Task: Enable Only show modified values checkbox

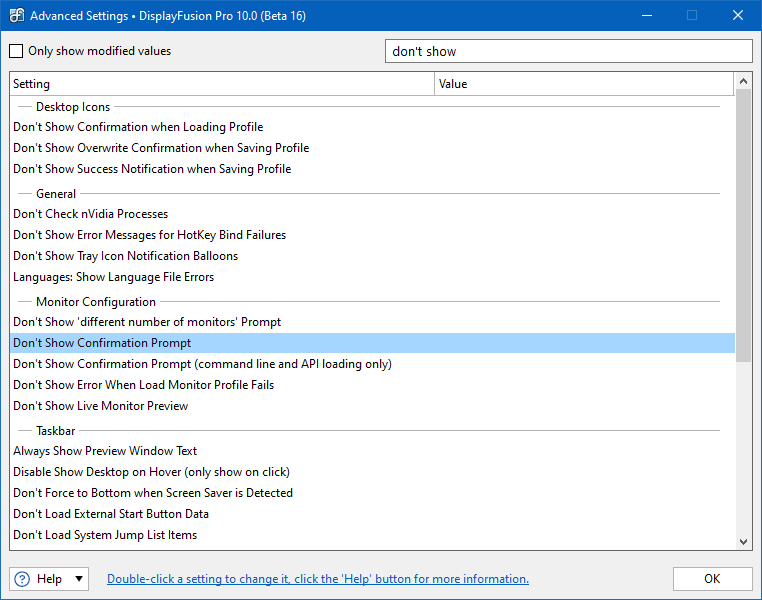Action: (16, 51)
